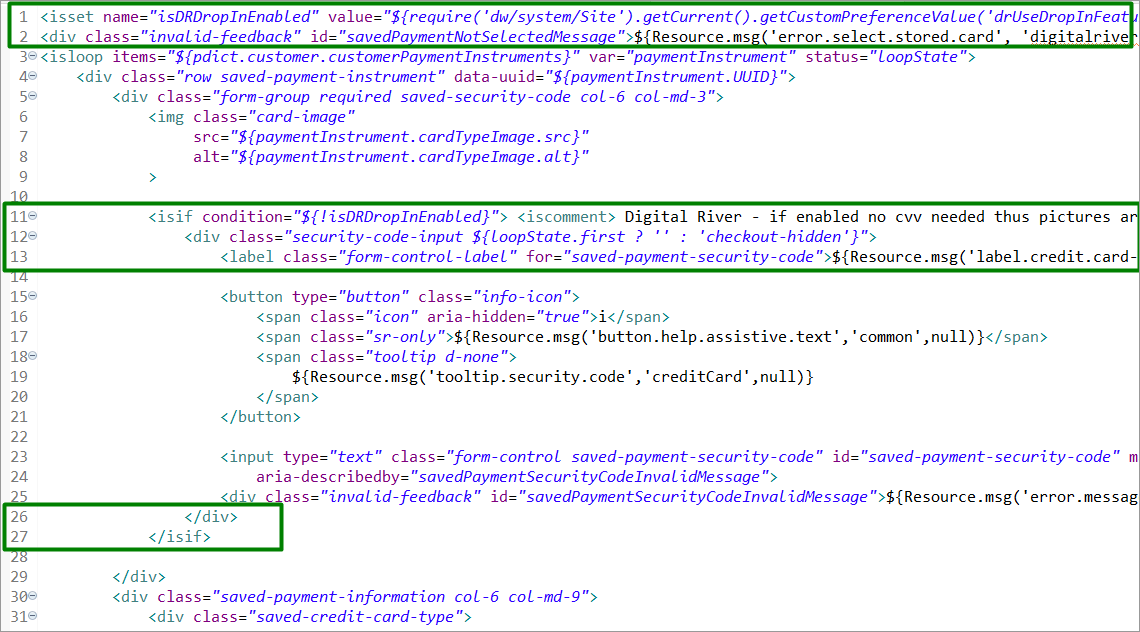1140x632 pixels.
Task: Click the cardTypeImage.src expression
Action: pos(410,137)
